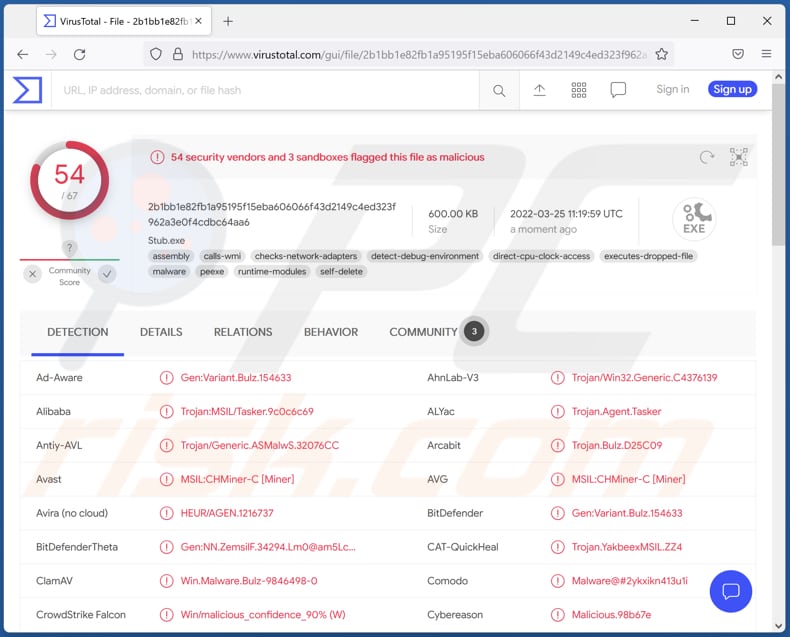Click the shield tracking protection icon
The height and width of the screenshot is (637, 790).
(156, 54)
